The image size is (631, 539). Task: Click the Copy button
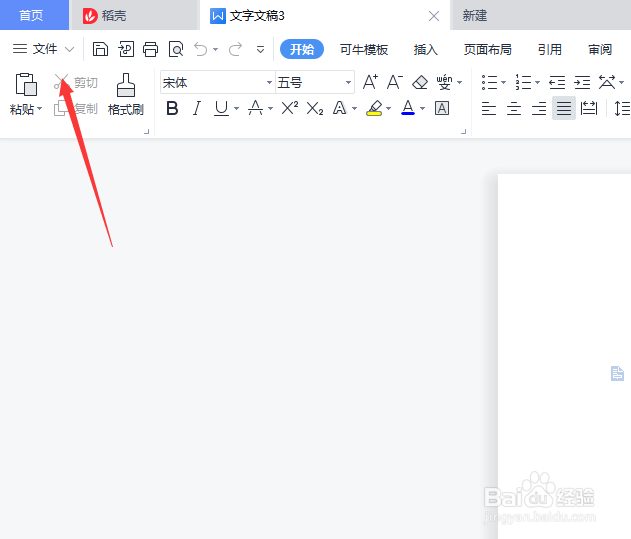tap(76, 108)
